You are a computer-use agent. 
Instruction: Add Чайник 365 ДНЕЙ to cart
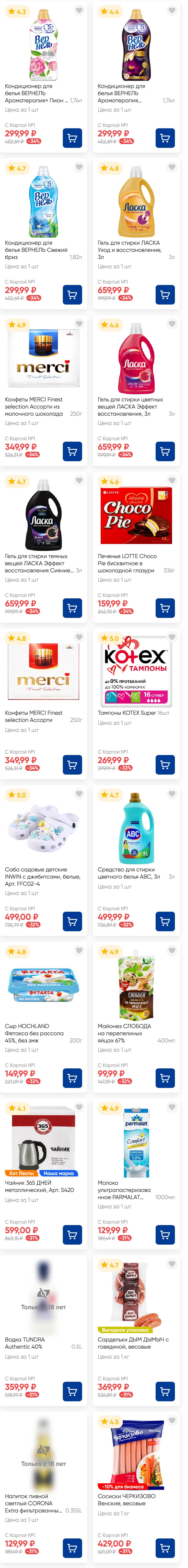tap(72, 1234)
